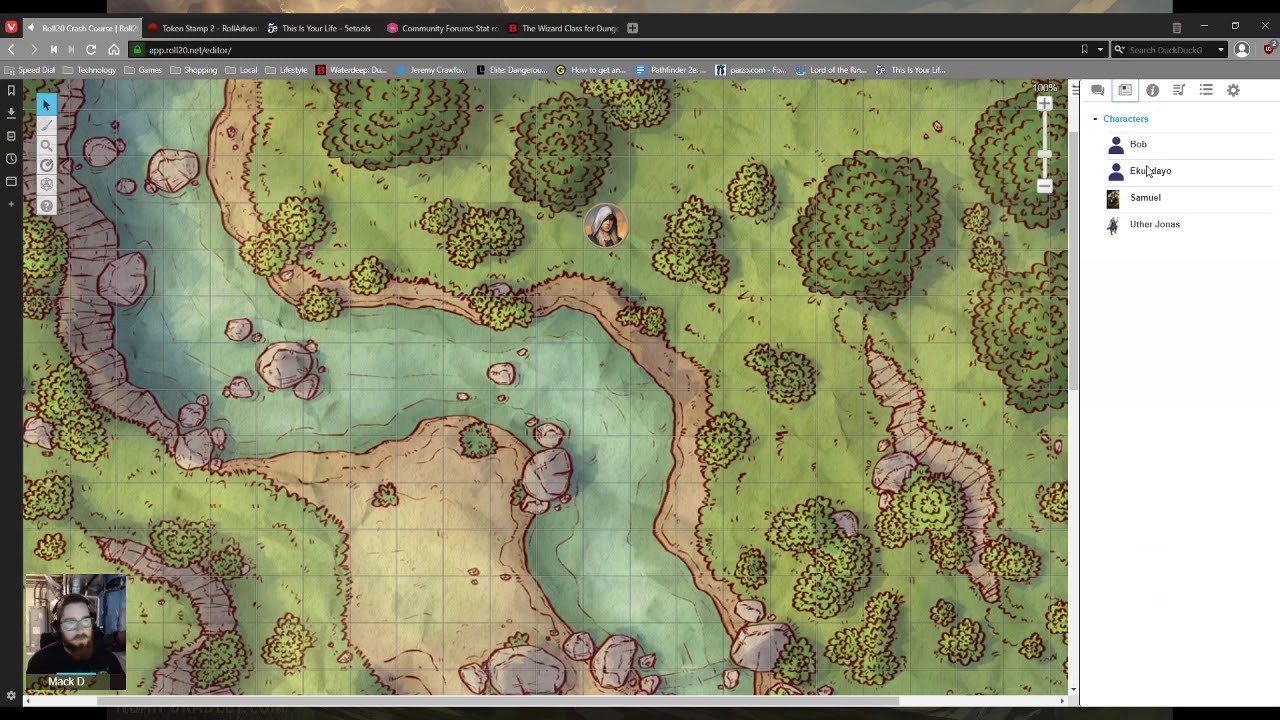Open the Chat tab in the sidebar
This screenshot has height=720, width=1280.
[x=1098, y=90]
